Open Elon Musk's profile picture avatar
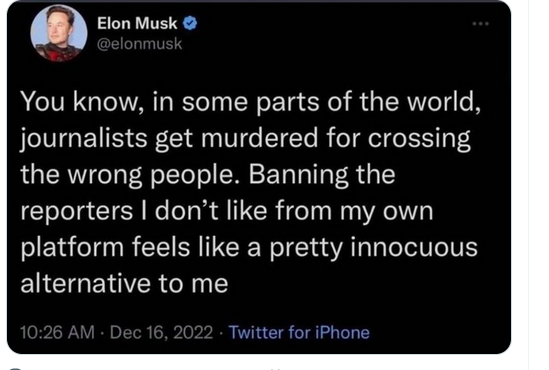The image size is (549, 370). click(58, 33)
